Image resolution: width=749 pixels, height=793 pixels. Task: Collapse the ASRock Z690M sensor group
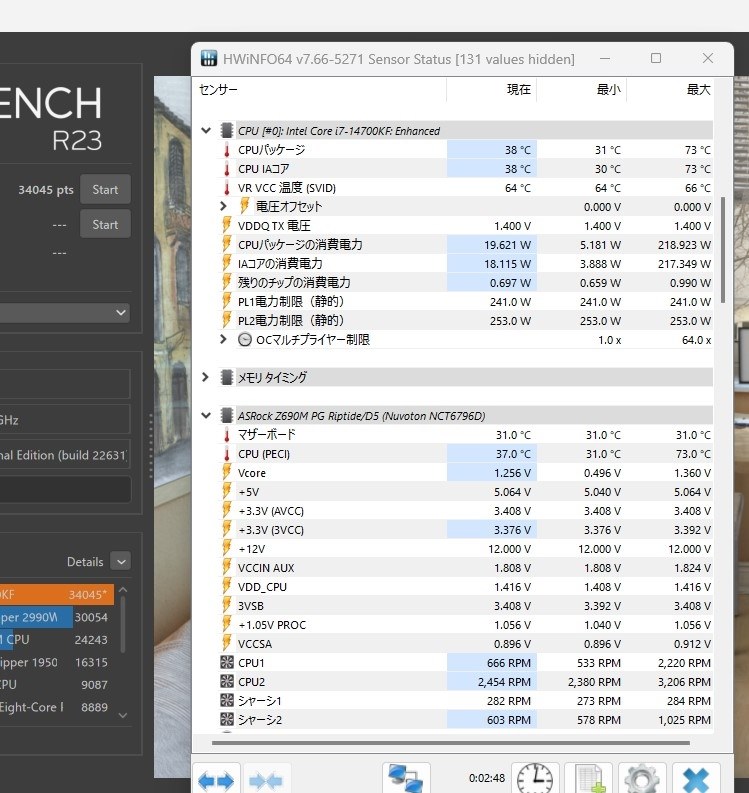[x=206, y=416]
